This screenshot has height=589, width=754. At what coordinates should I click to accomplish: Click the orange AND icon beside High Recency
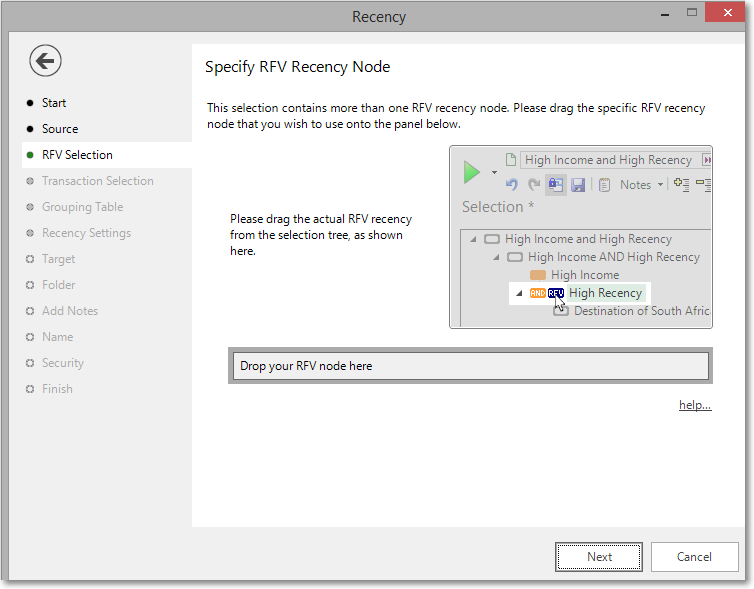pos(538,293)
